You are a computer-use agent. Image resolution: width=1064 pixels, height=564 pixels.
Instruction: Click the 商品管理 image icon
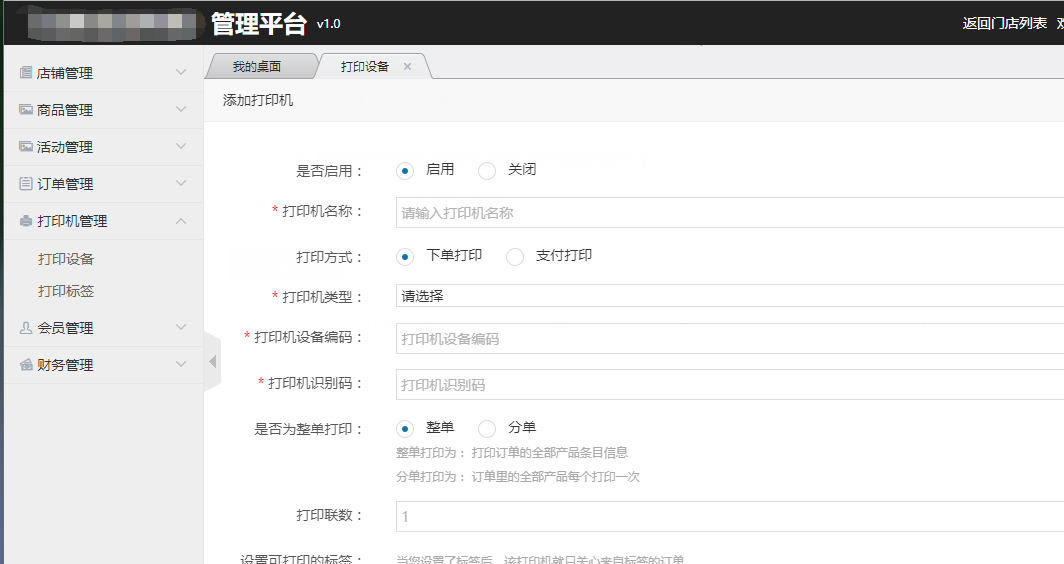coord(26,109)
